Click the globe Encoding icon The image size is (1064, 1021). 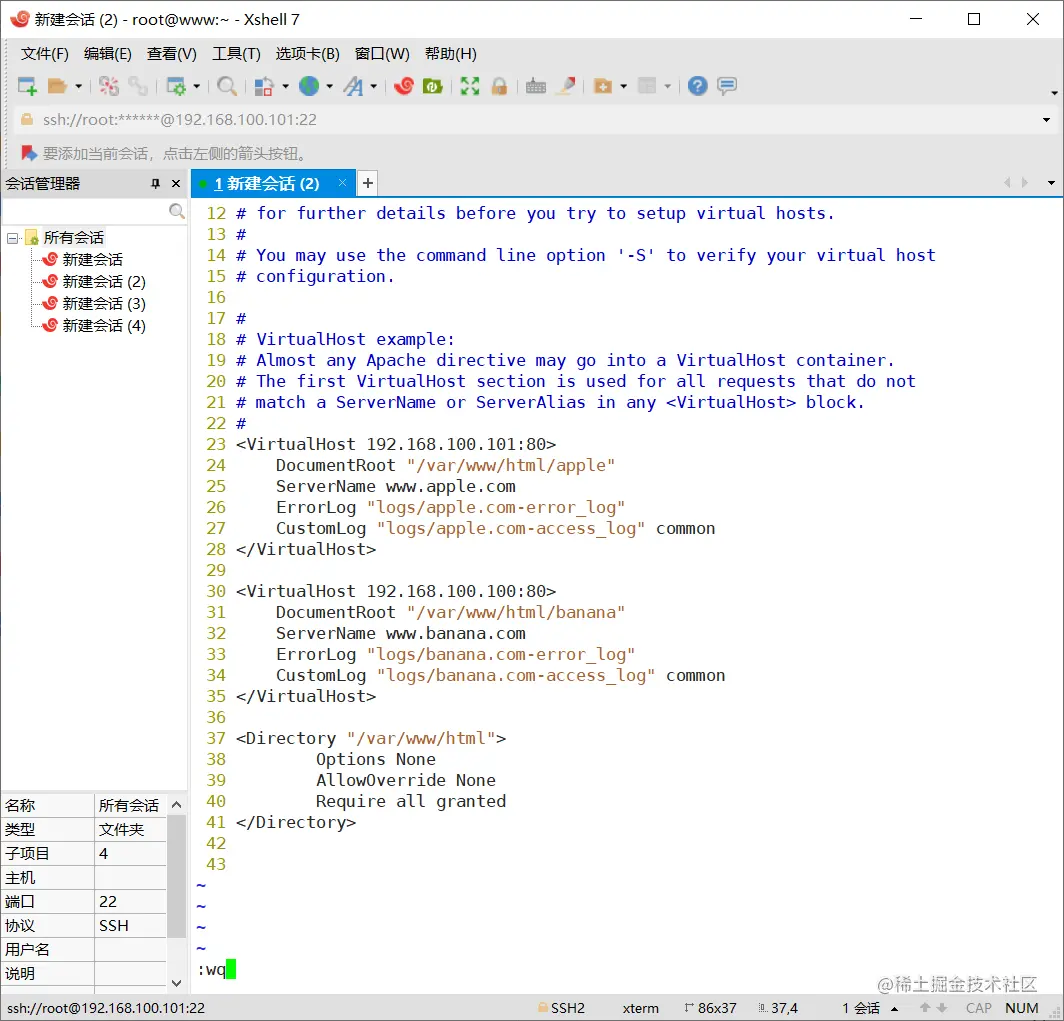point(309,86)
